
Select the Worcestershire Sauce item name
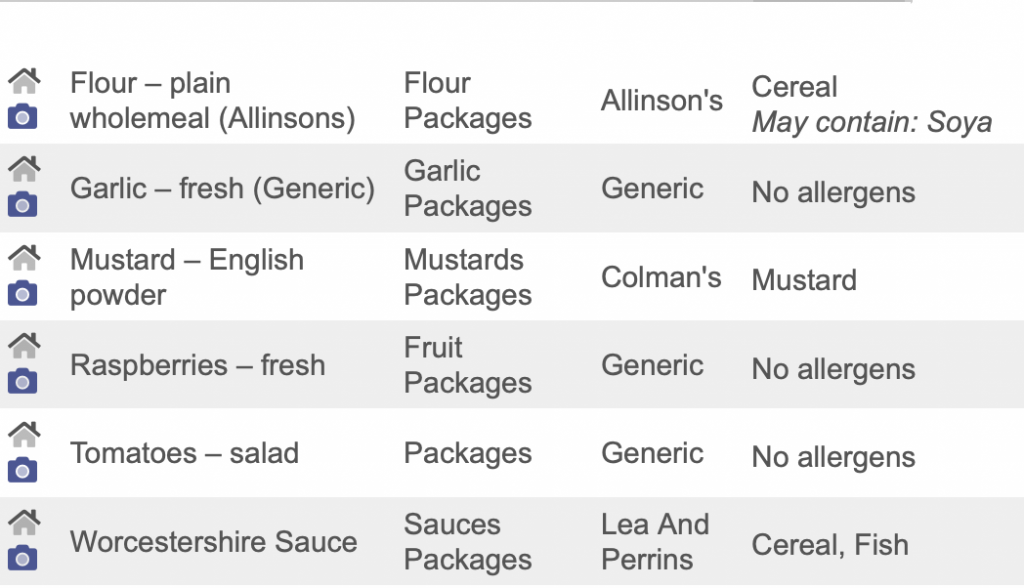click(214, 542)
